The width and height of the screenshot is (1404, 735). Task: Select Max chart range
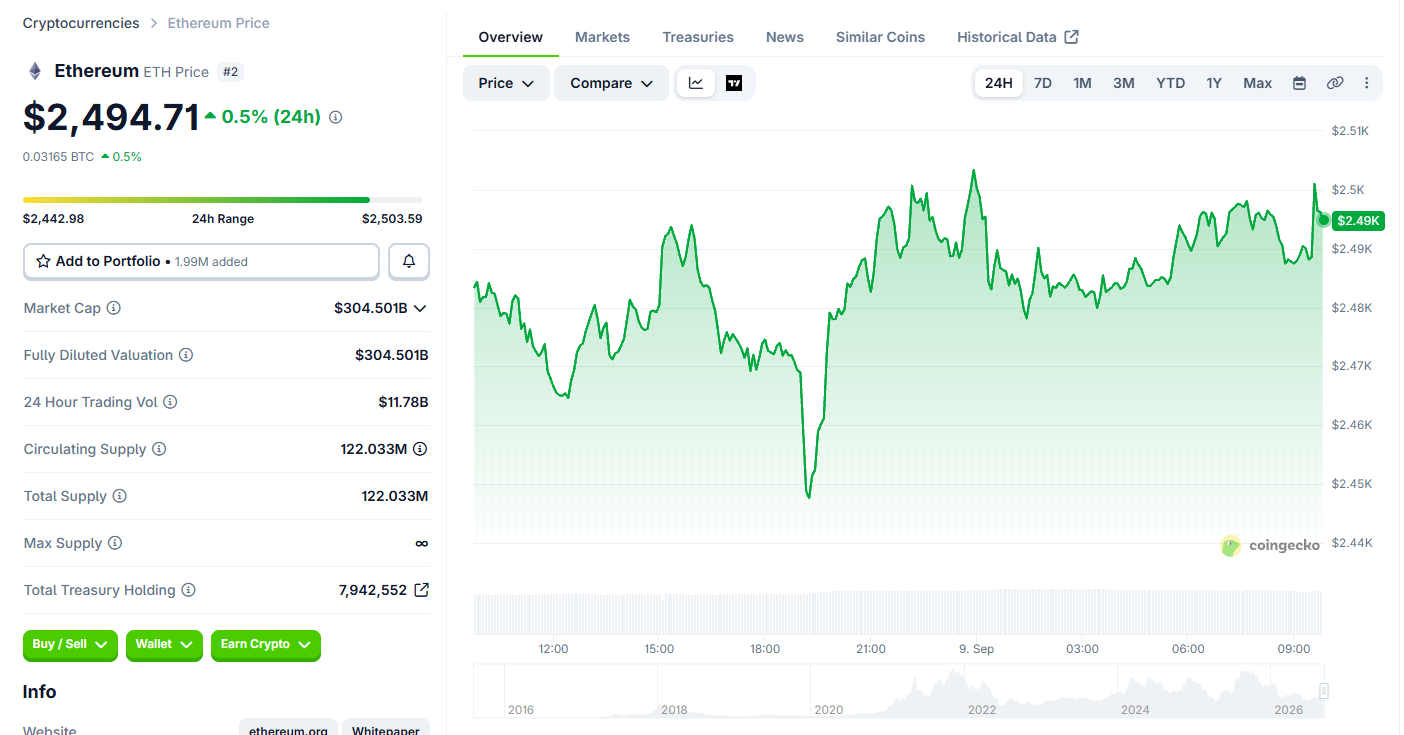coord(1258,83)
